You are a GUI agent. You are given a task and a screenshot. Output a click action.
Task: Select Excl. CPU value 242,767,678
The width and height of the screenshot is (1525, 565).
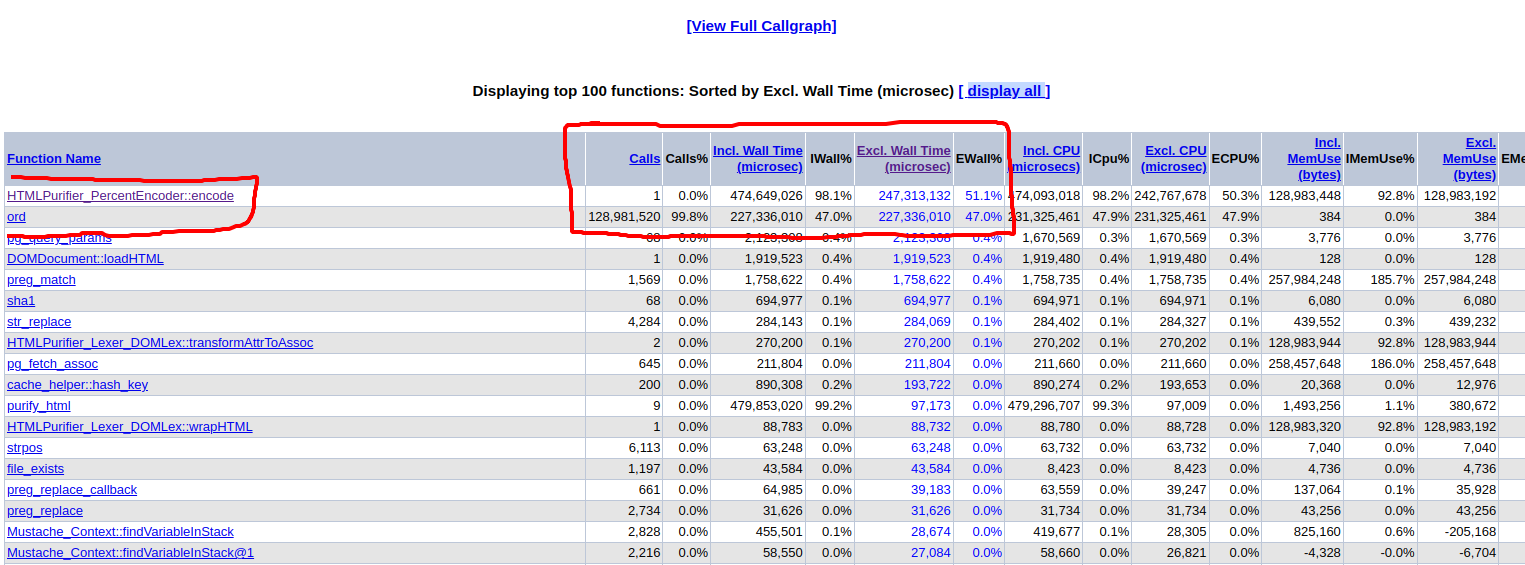pyautogui.click(x=1170, y=196)
